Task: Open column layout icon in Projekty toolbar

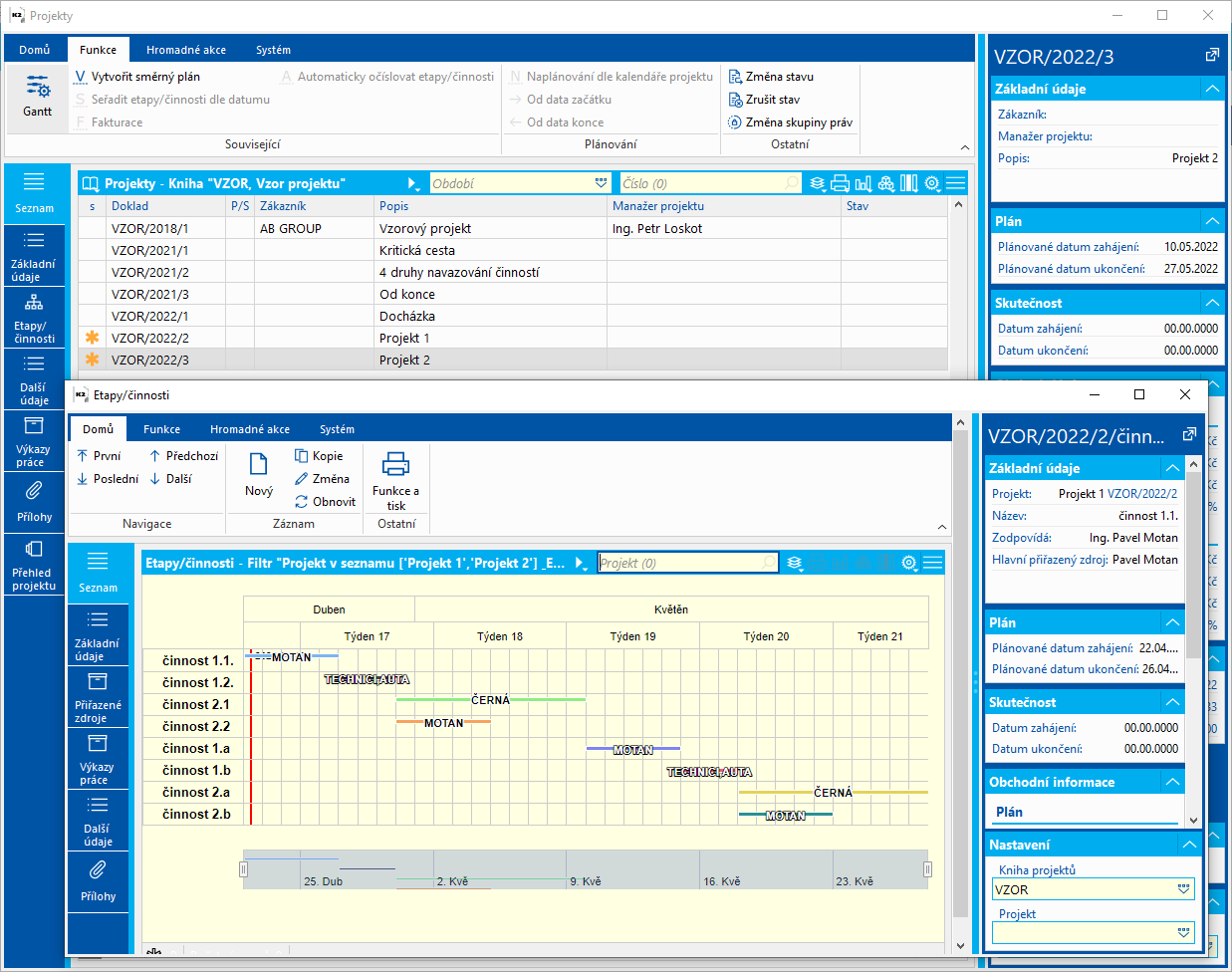Action: (x=908, y=183)
